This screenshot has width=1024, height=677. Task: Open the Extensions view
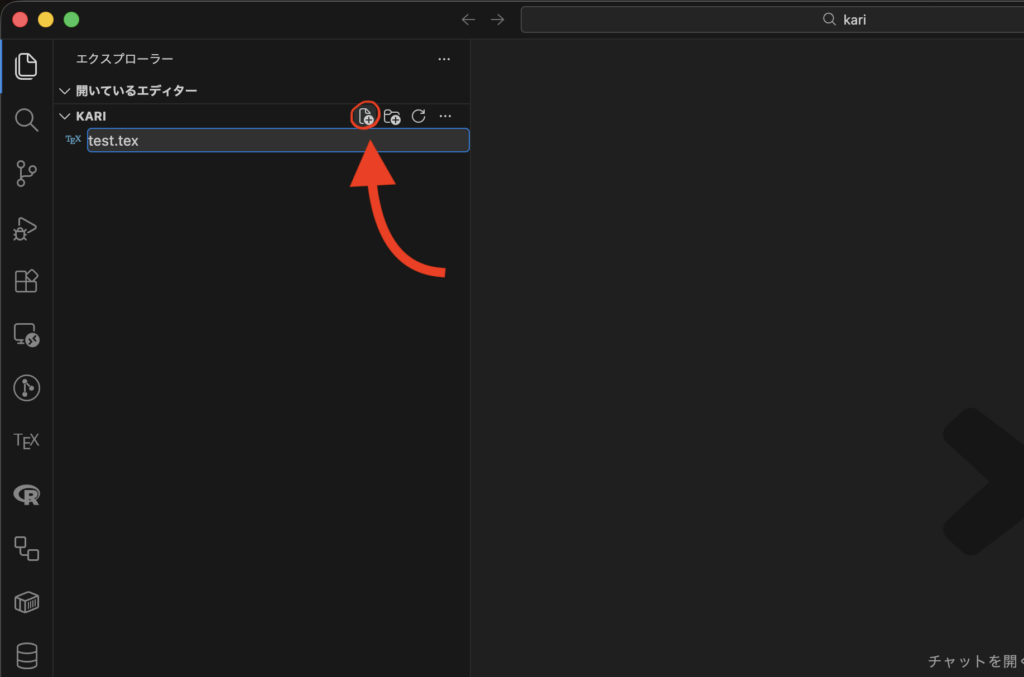(26, 281)
